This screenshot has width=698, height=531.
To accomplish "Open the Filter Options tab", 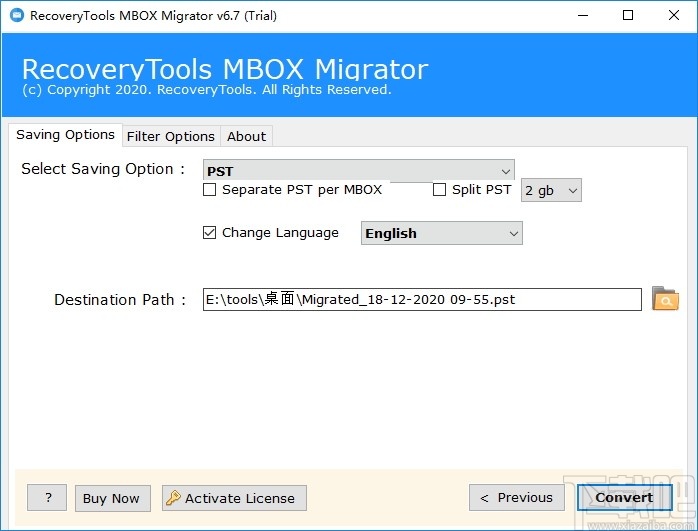I will point(171,136).
